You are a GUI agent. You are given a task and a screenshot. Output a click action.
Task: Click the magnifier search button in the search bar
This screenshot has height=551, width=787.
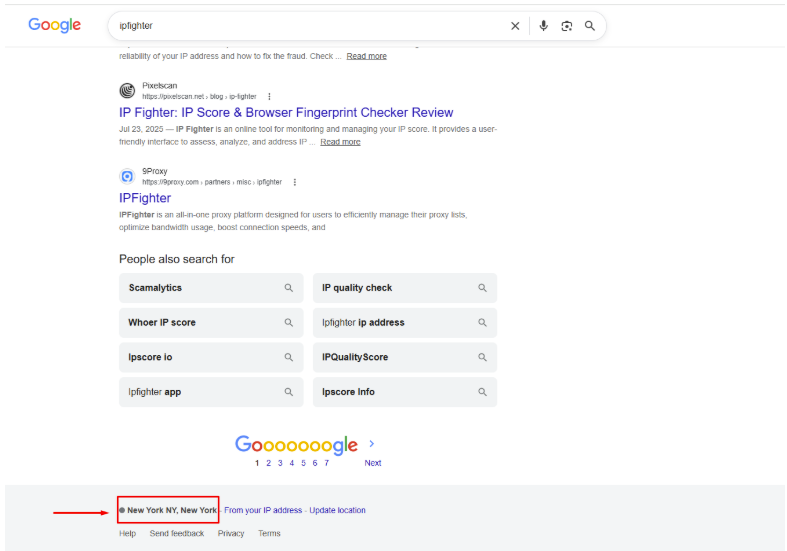[x=590, y=26]
